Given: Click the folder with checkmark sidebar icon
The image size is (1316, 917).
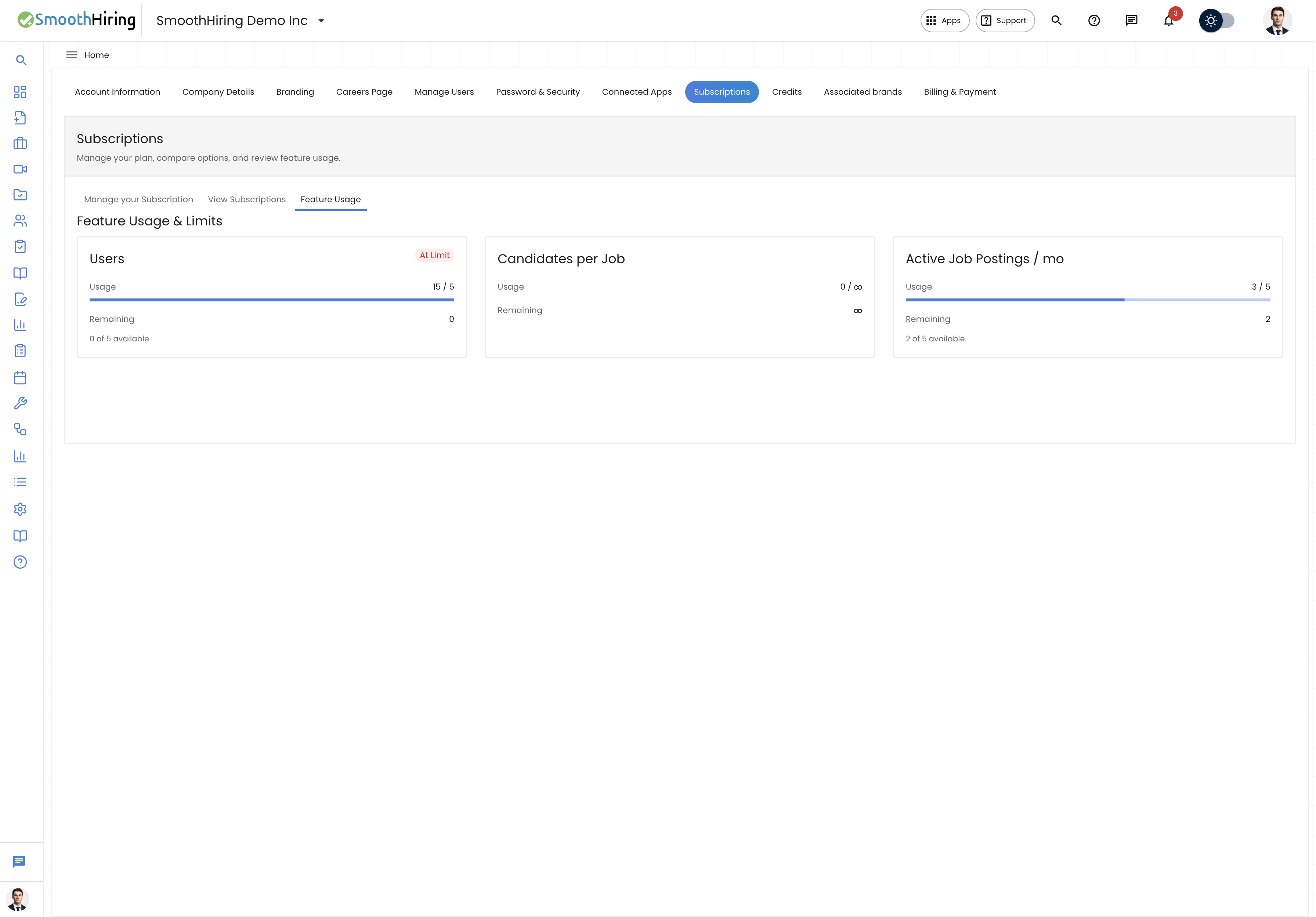Looking at the screenshot, I should (x=20, y=195).
